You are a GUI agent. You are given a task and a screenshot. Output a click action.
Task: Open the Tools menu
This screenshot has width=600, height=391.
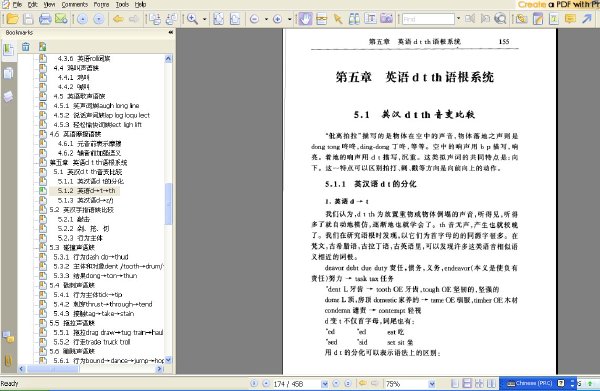tap(122, 5)
